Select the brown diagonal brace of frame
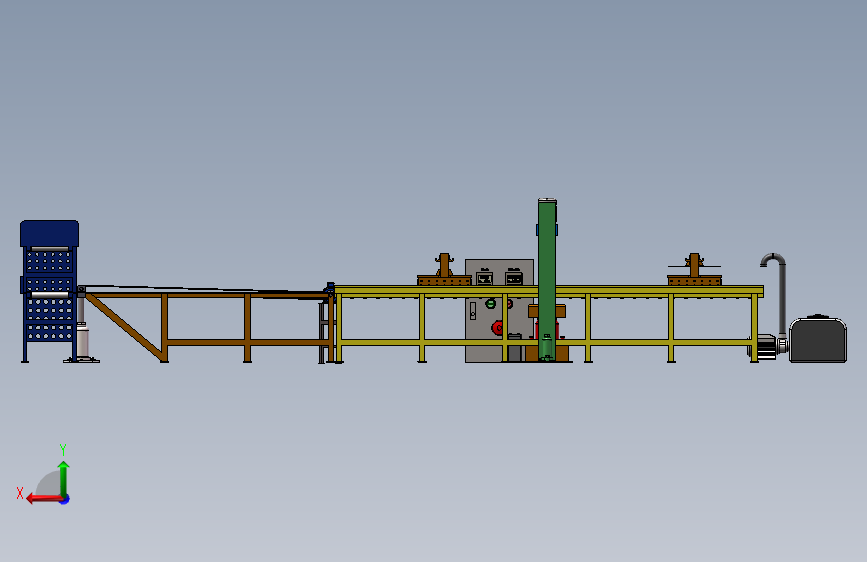867x562 pixels. point(124,326)
